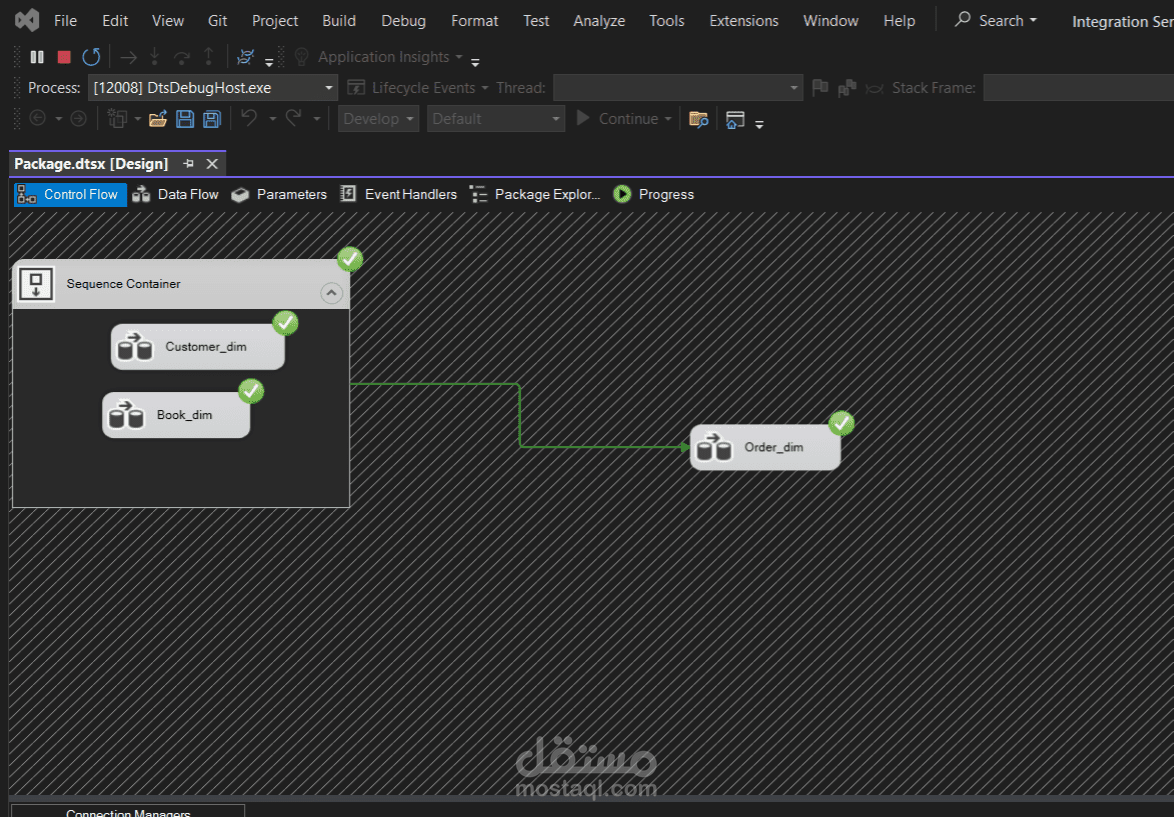The width and height of the screenshot is (1174, 817).
Task: Click the Redo arrow icon
Action: click(294, 118)
